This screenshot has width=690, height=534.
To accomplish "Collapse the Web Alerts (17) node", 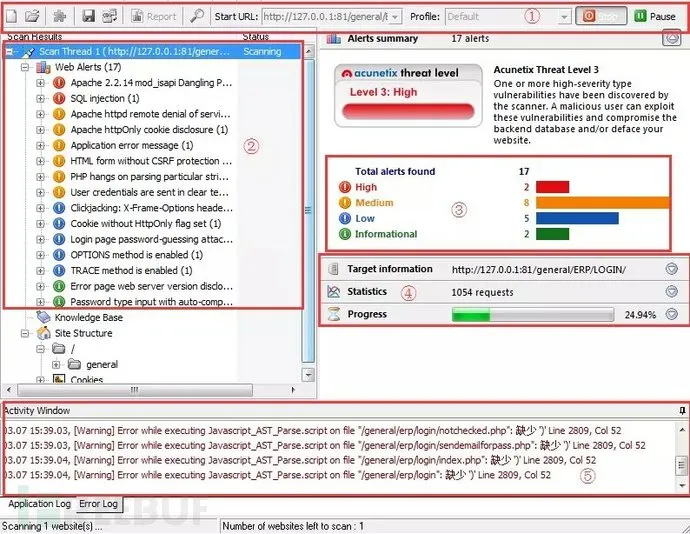I will point(25,67).
